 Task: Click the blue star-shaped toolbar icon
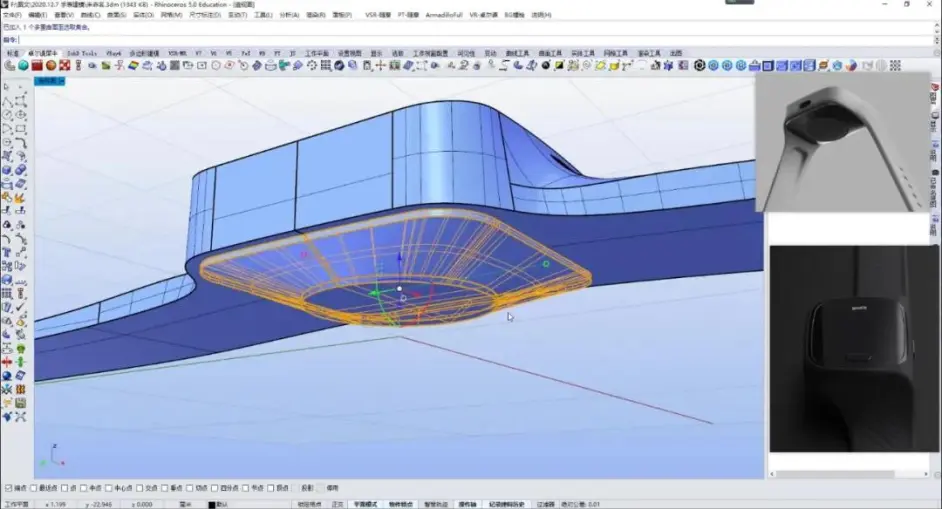point(668,66)
